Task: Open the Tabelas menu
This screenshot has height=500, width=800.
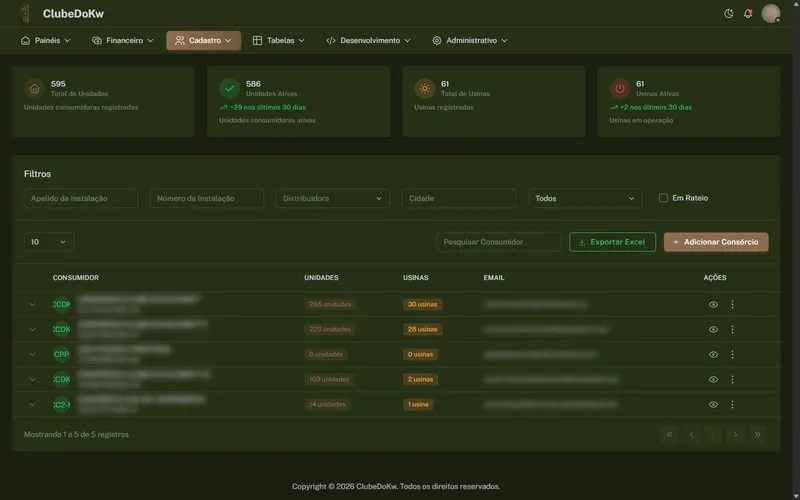Action: 279,40
